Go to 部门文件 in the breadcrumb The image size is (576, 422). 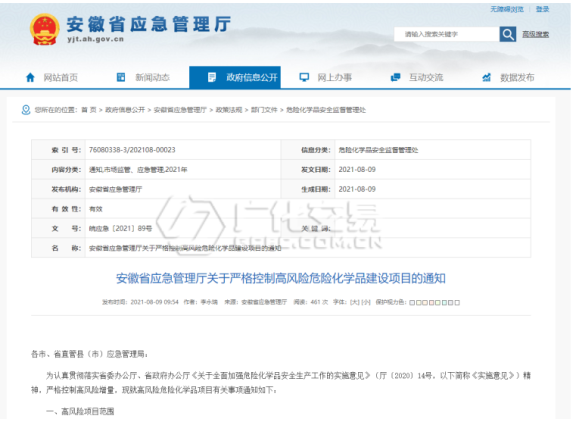tap(264, 110)
